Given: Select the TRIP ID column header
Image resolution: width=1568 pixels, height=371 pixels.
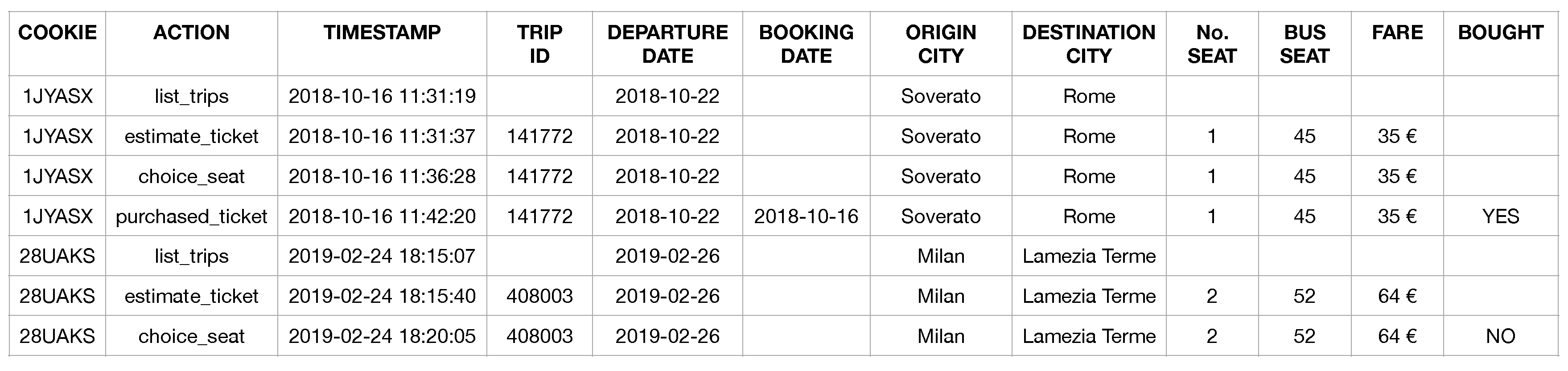Looking at the screenshot, I should (x=539, y=44).
